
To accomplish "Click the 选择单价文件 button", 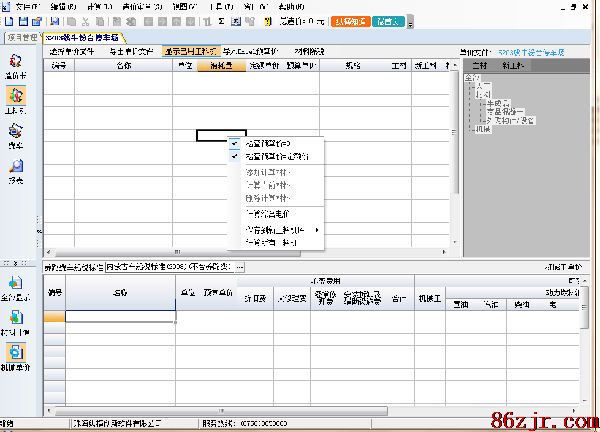I will (72, 50).
